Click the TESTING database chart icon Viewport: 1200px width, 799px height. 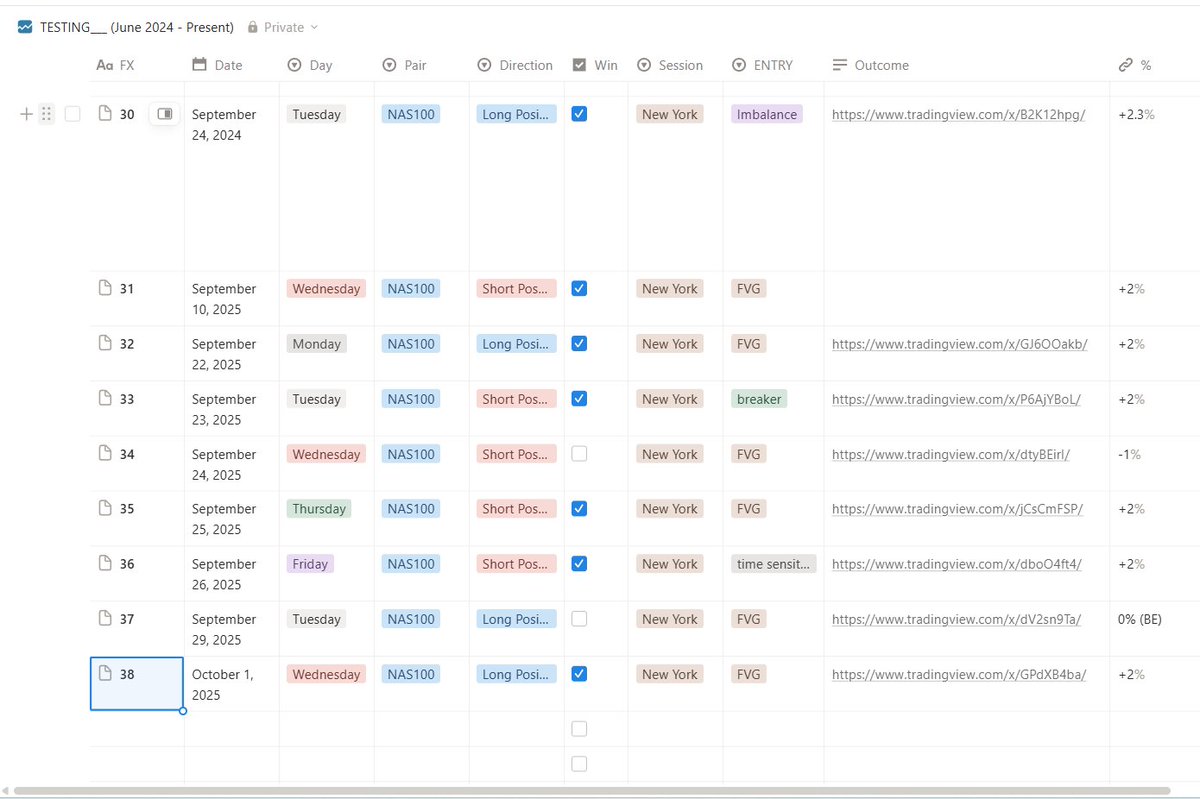pos(25,27)
